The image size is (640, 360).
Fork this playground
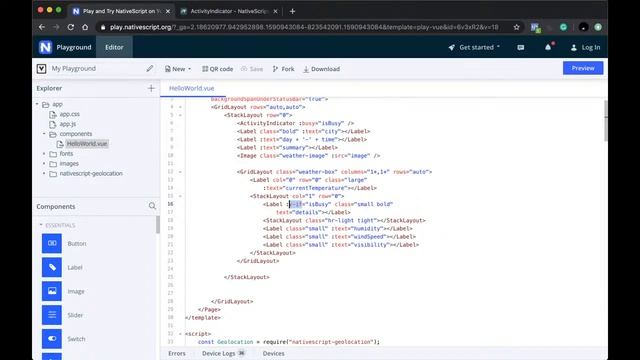tap(283, 69)
